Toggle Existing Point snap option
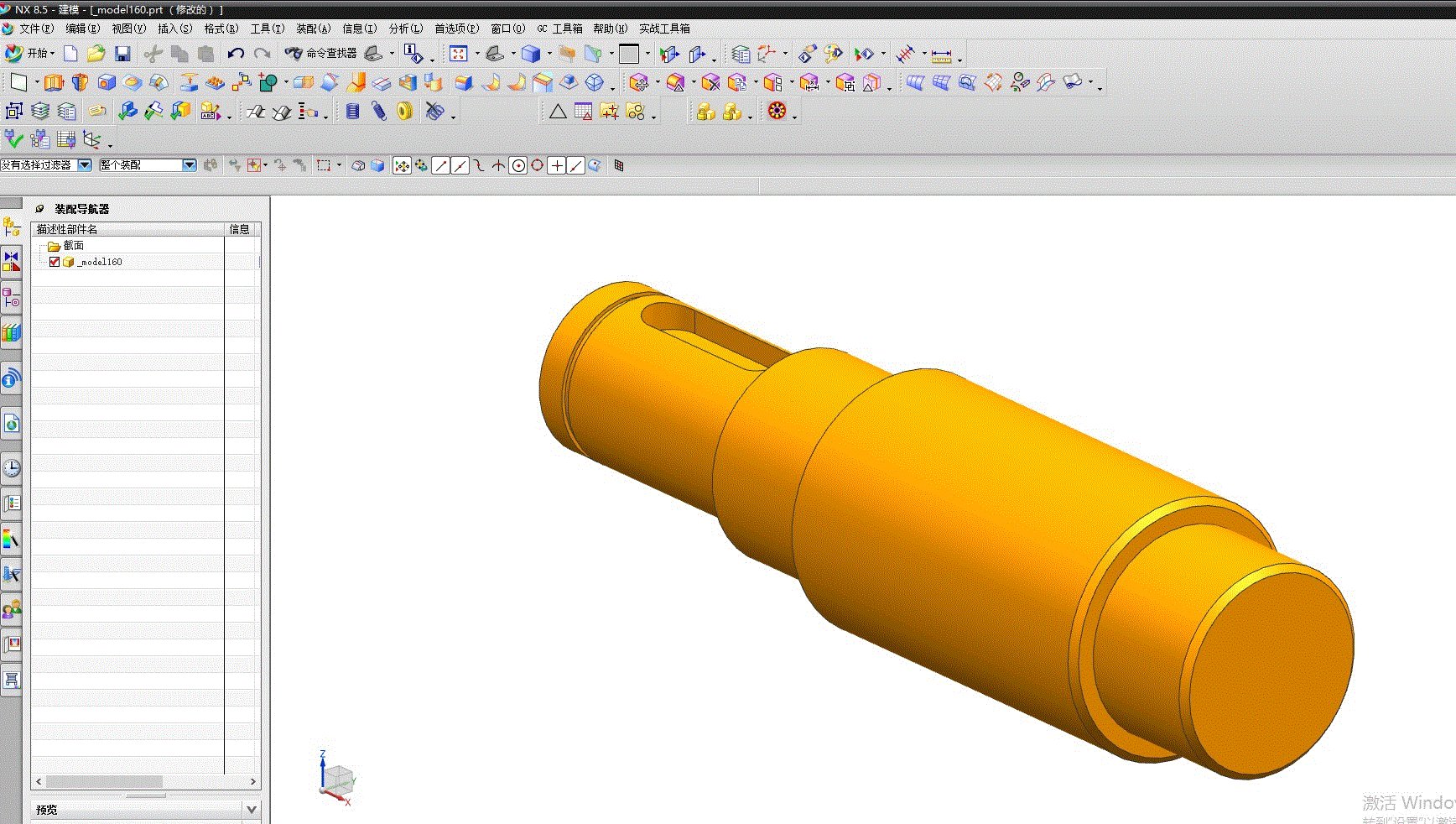This screenshot has width=1456, height=824. coord(557,166)
